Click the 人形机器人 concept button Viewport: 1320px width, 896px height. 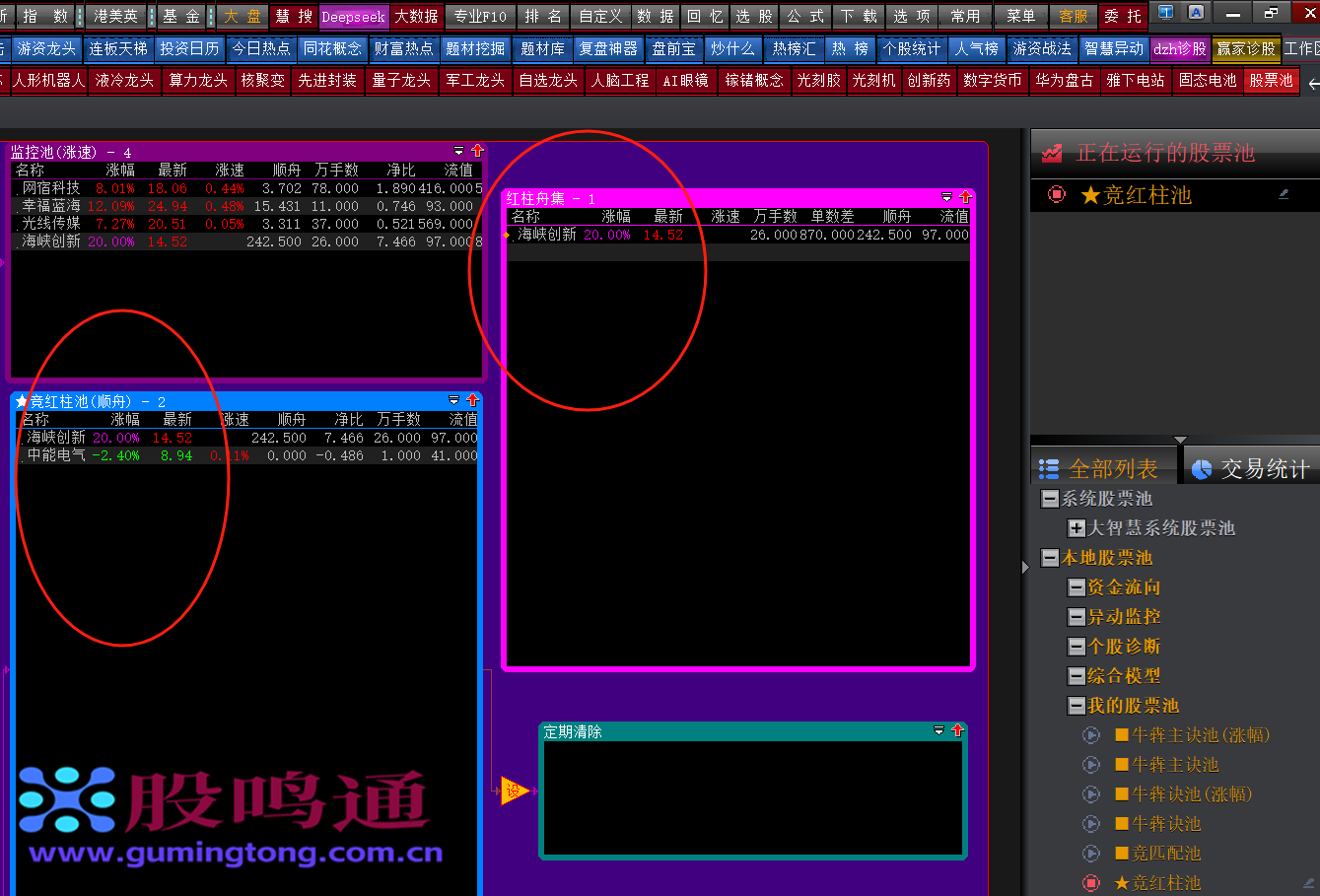click(x=47, y=80)
